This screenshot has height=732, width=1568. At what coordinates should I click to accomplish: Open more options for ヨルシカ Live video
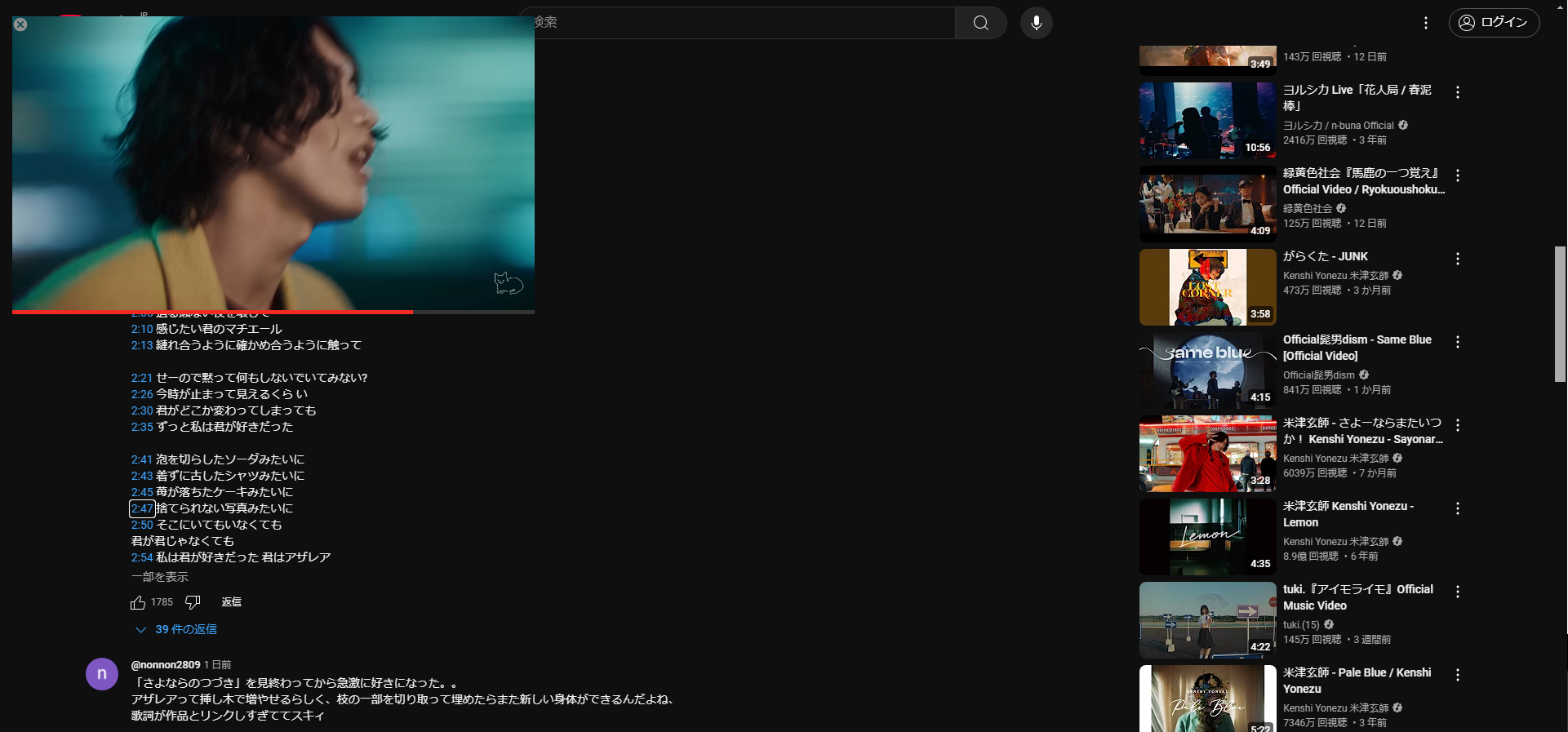click(x=1457, y=92)
